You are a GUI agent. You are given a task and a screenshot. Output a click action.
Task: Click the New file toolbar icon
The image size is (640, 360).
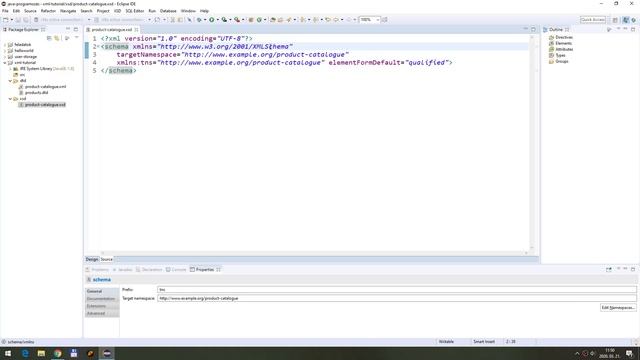pos(6,20)
